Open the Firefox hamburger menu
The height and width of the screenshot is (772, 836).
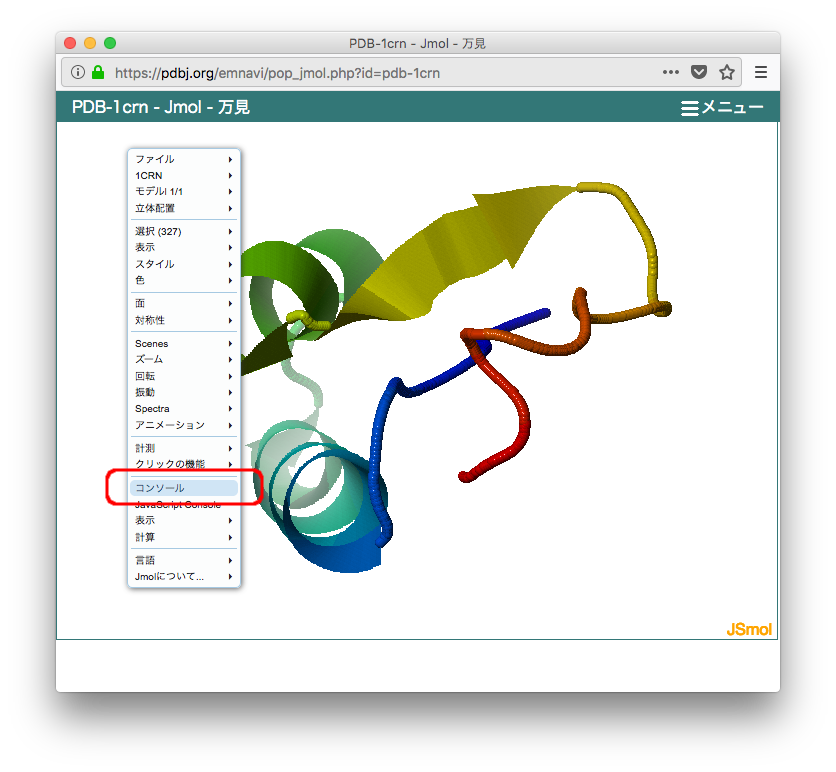click(x=761, y=73)
